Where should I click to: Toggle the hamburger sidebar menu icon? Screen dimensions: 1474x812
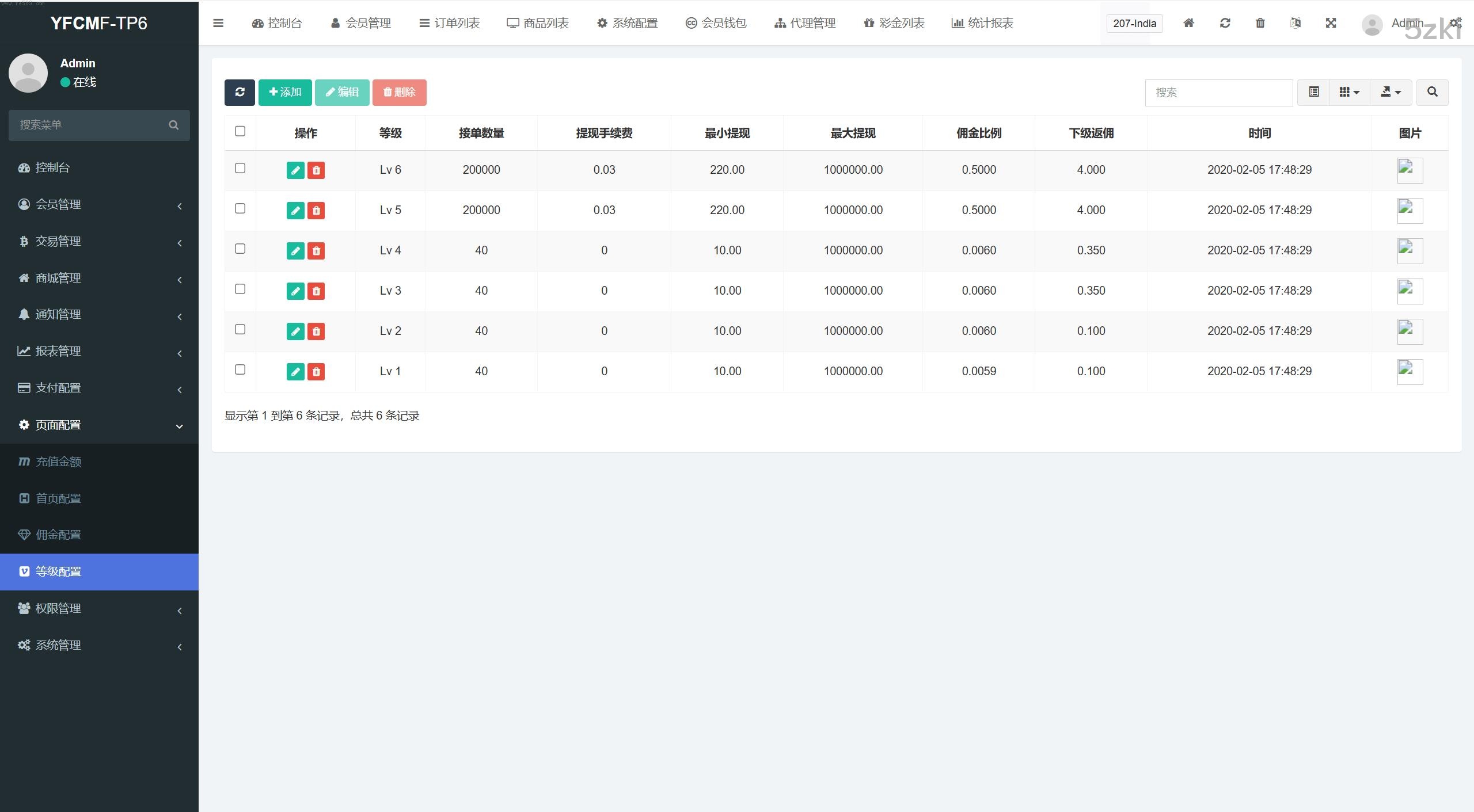pyautogui.click(x=218, y=23)
